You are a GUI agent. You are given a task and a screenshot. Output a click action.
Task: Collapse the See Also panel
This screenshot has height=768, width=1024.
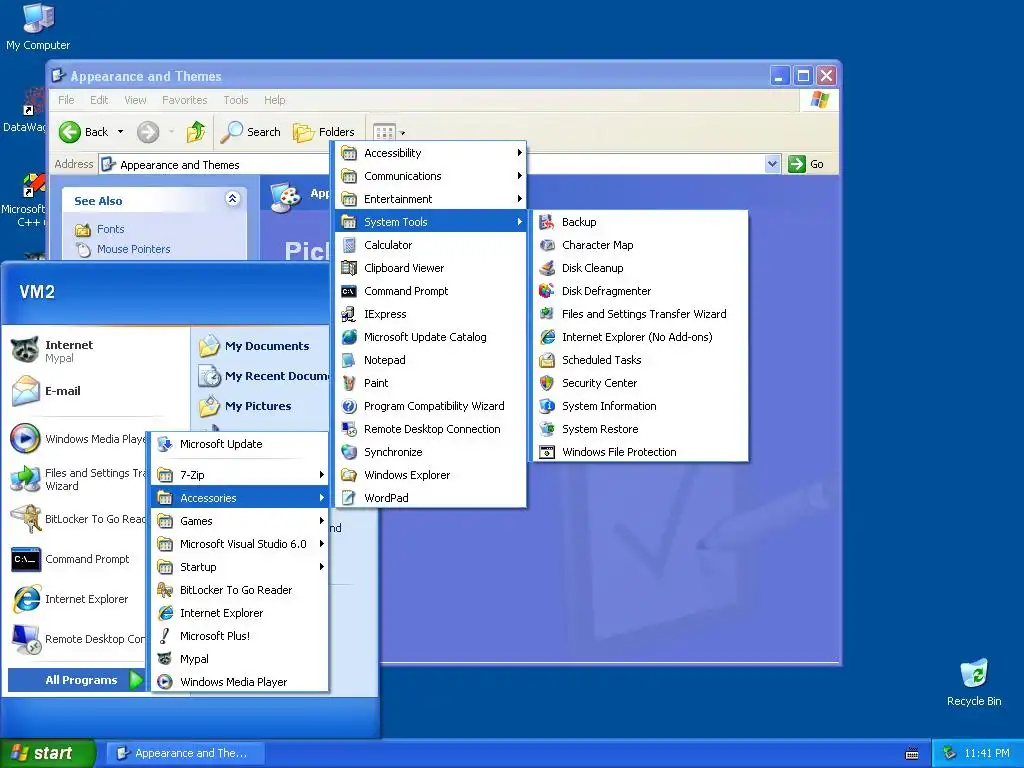coord(232,199)
